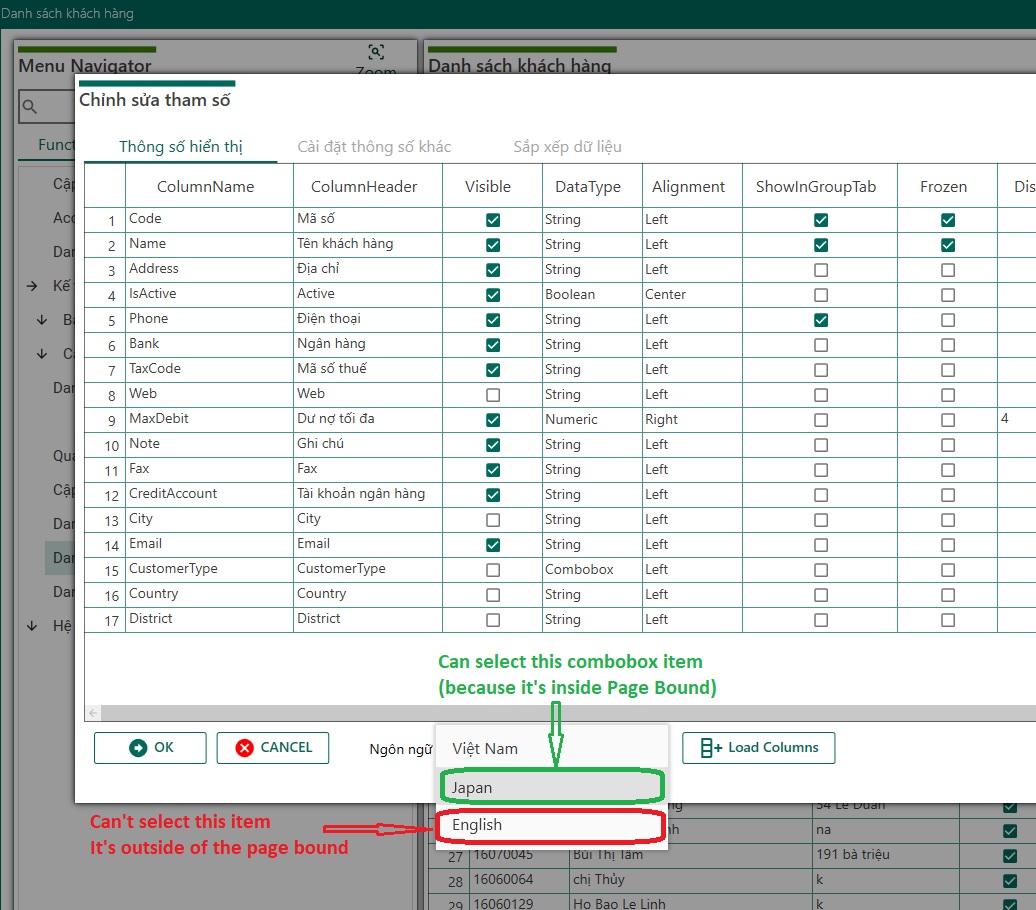Click the grid's horizontal scrollbar track
Viewport: 1036px width, 910px height.
point(568,712)
